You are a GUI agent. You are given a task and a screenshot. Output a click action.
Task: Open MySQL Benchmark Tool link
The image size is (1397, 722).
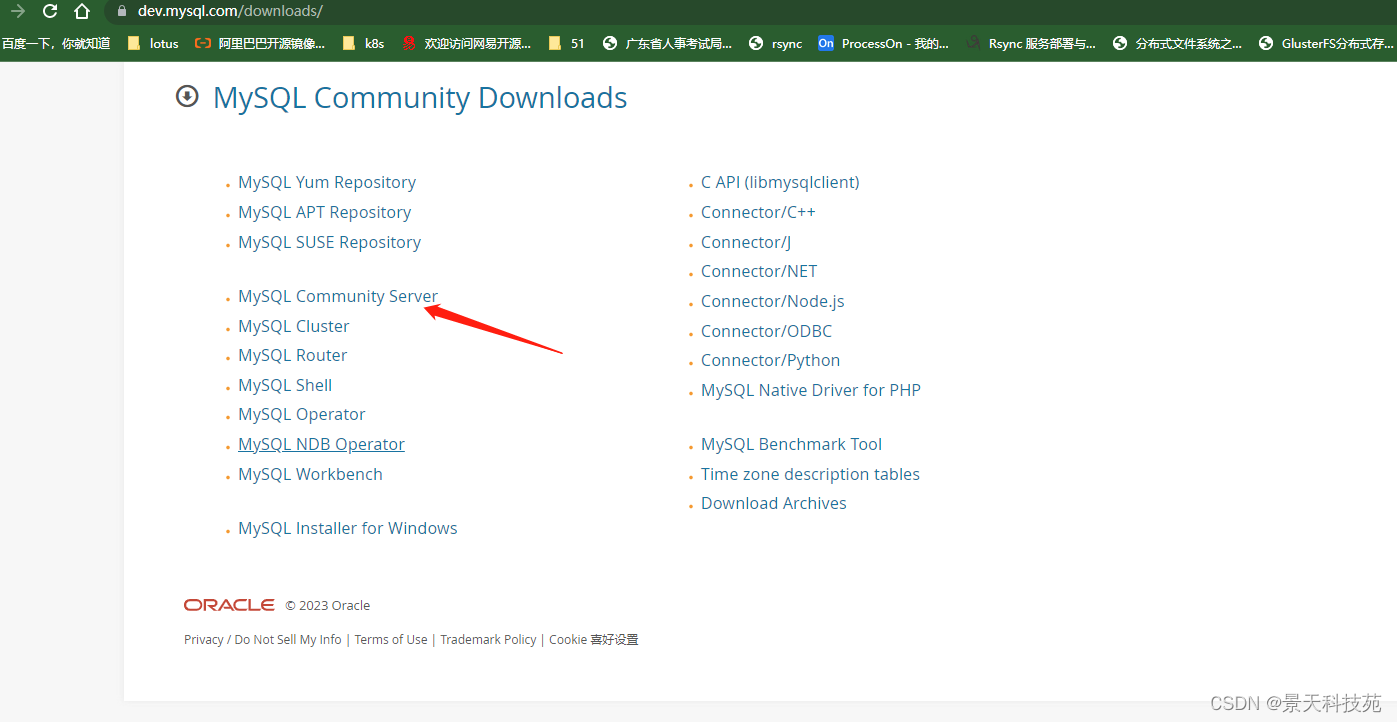coord(792,444)
